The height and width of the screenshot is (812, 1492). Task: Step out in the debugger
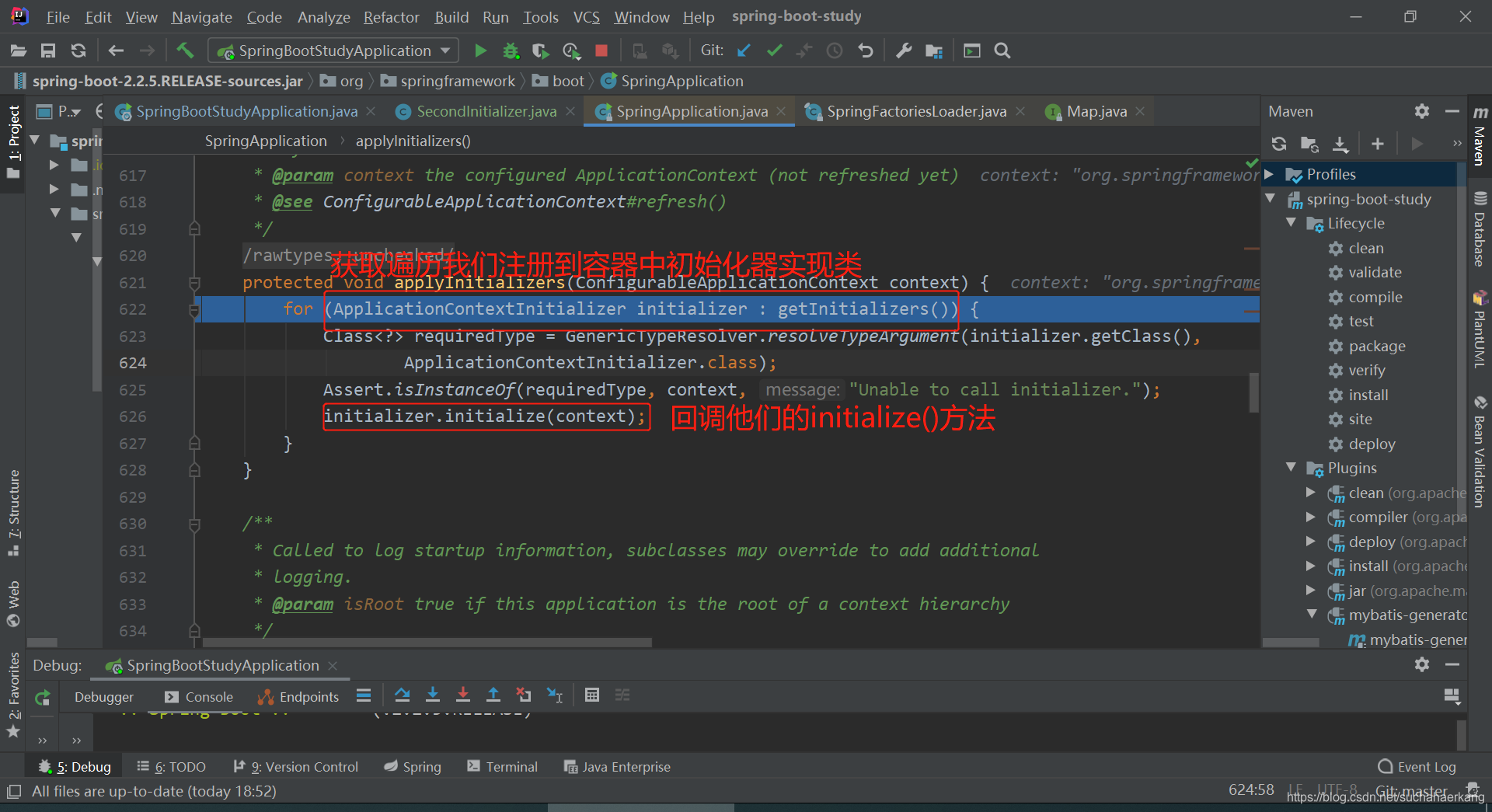(x=493, y=695)
